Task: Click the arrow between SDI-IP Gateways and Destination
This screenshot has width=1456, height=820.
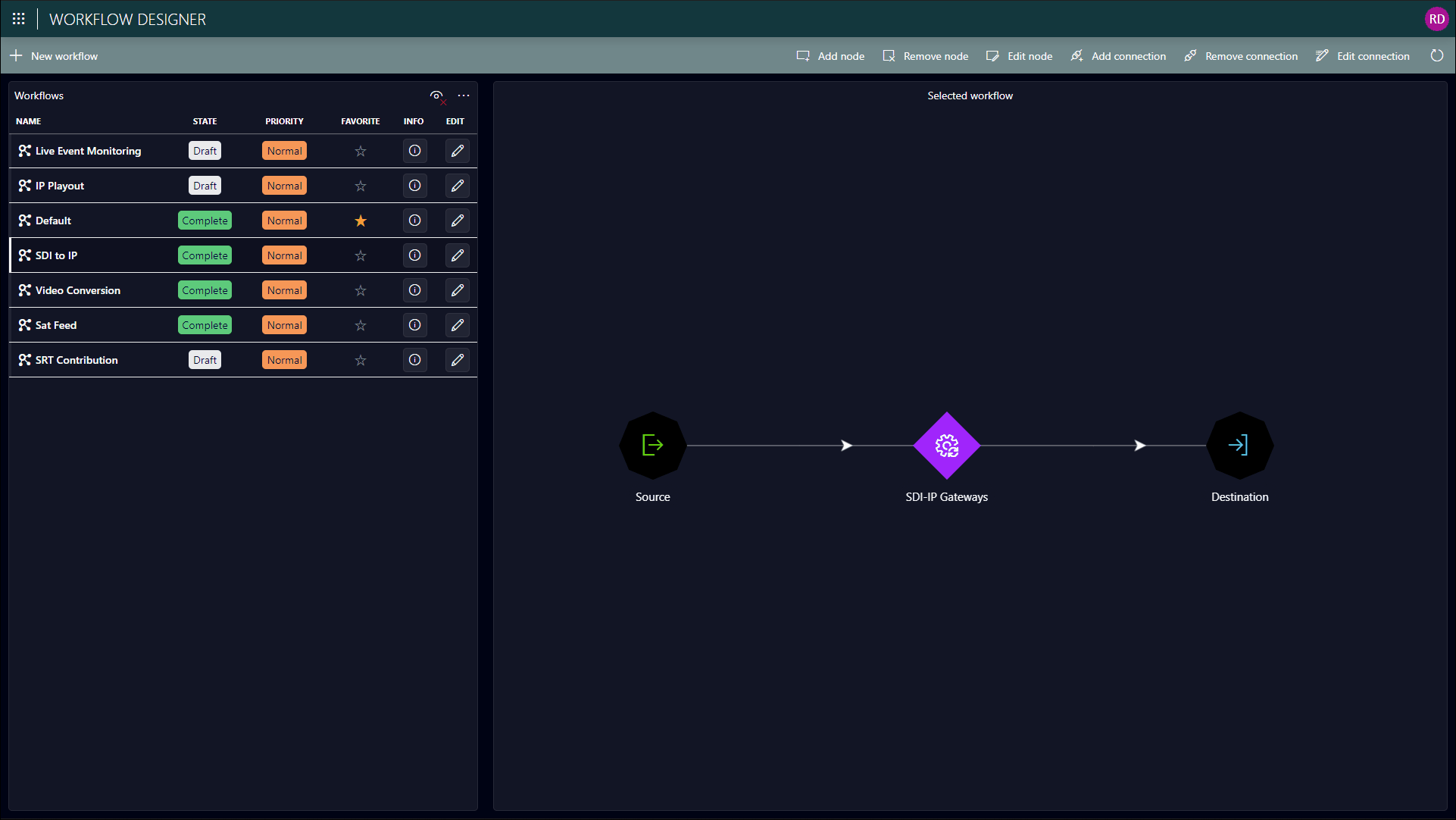Action: pos(1140,446)
